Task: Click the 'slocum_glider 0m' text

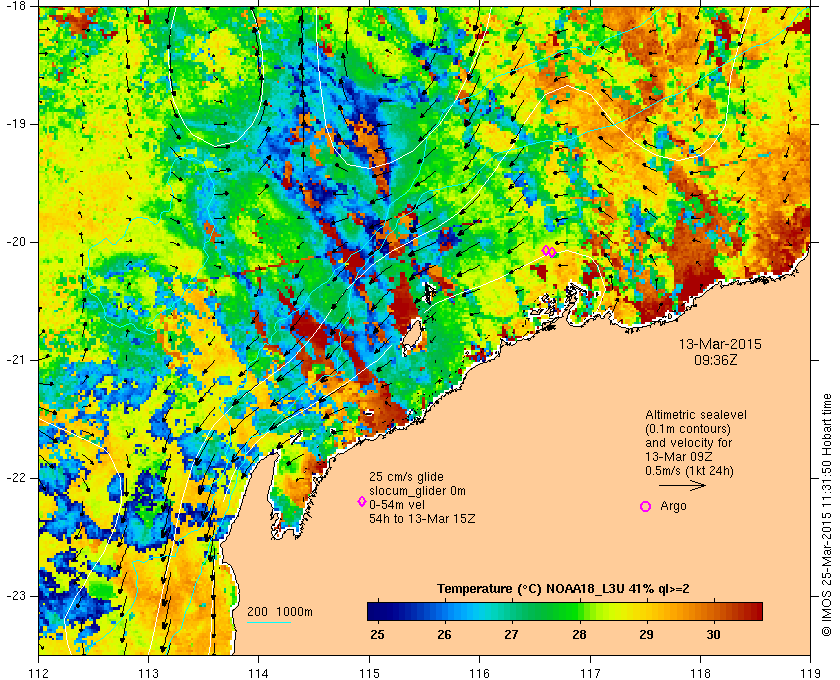Action: (417, 491)
